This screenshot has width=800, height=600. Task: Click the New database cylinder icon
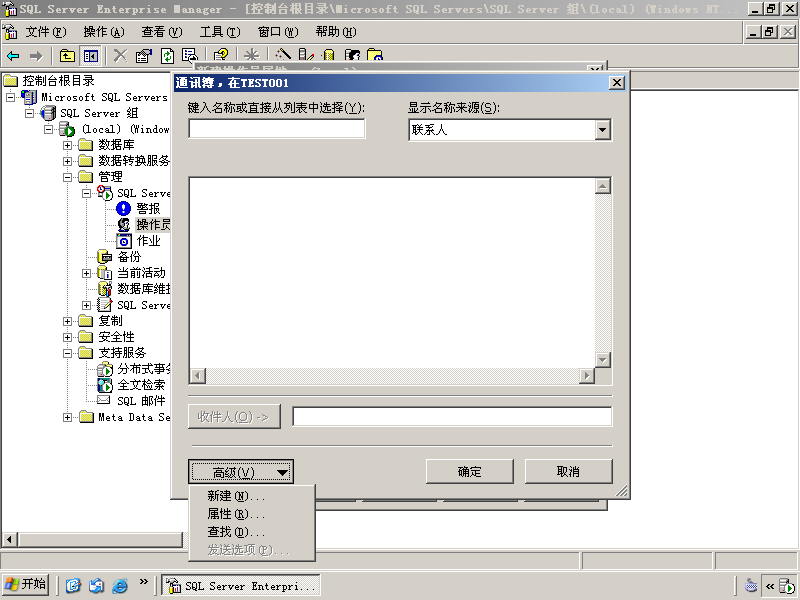[x=329, y=54]
